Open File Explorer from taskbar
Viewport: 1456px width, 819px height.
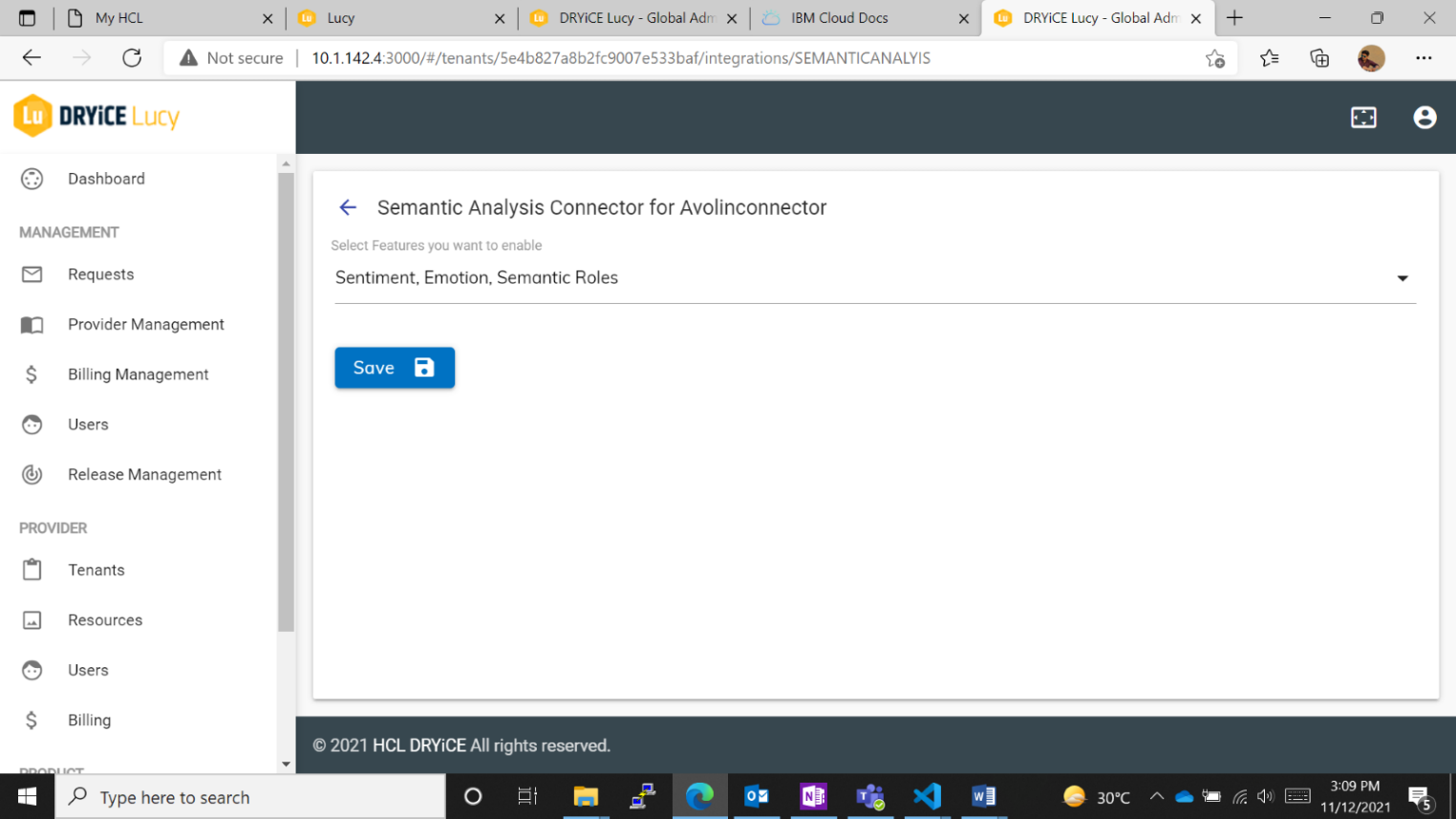tap(586, 796)
